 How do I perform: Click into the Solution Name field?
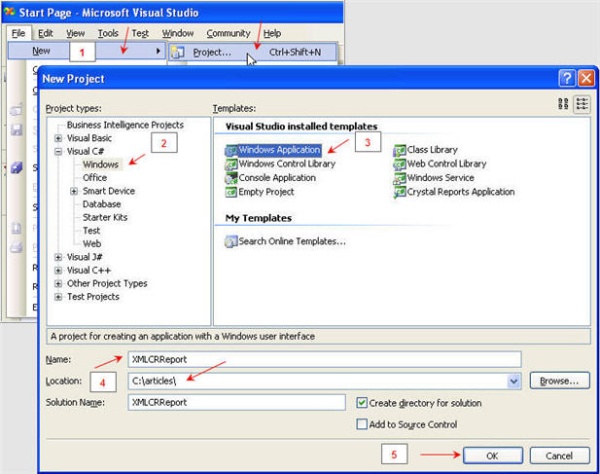(237, 402)
